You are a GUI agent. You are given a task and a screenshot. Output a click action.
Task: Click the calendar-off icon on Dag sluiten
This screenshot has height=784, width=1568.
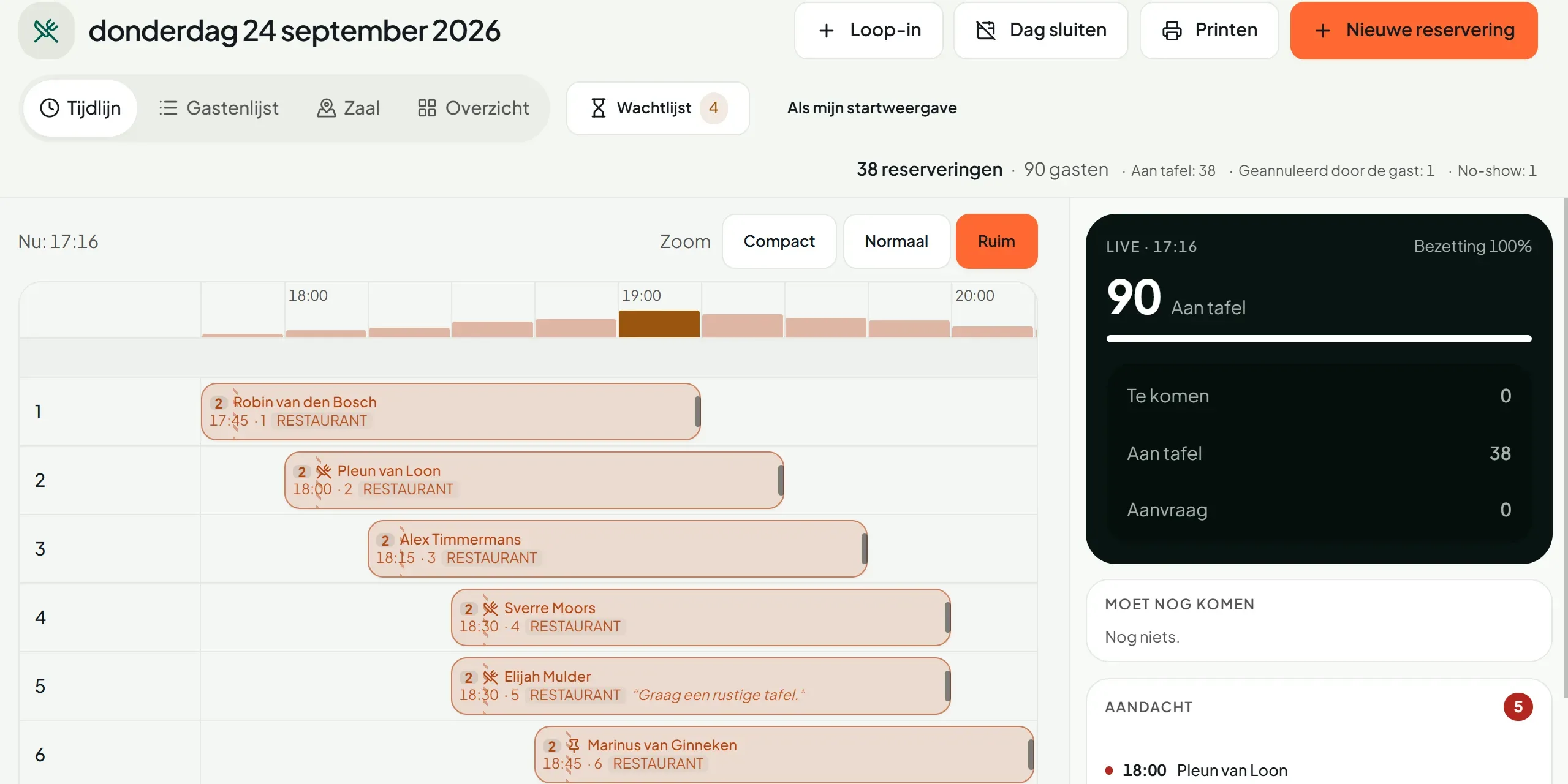point(985,31)
